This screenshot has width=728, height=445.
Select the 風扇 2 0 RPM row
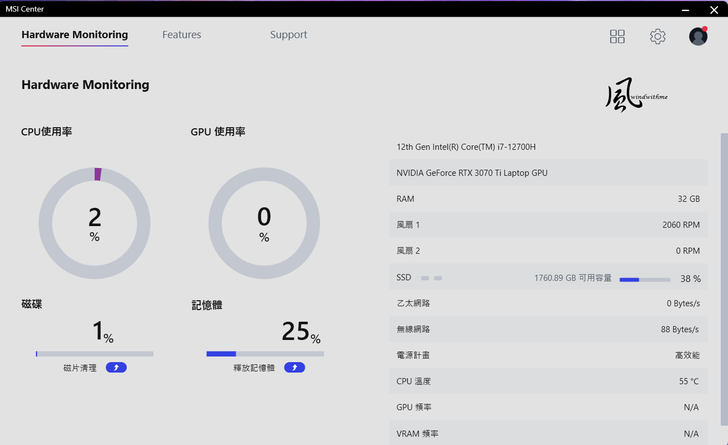click(549, 251)
